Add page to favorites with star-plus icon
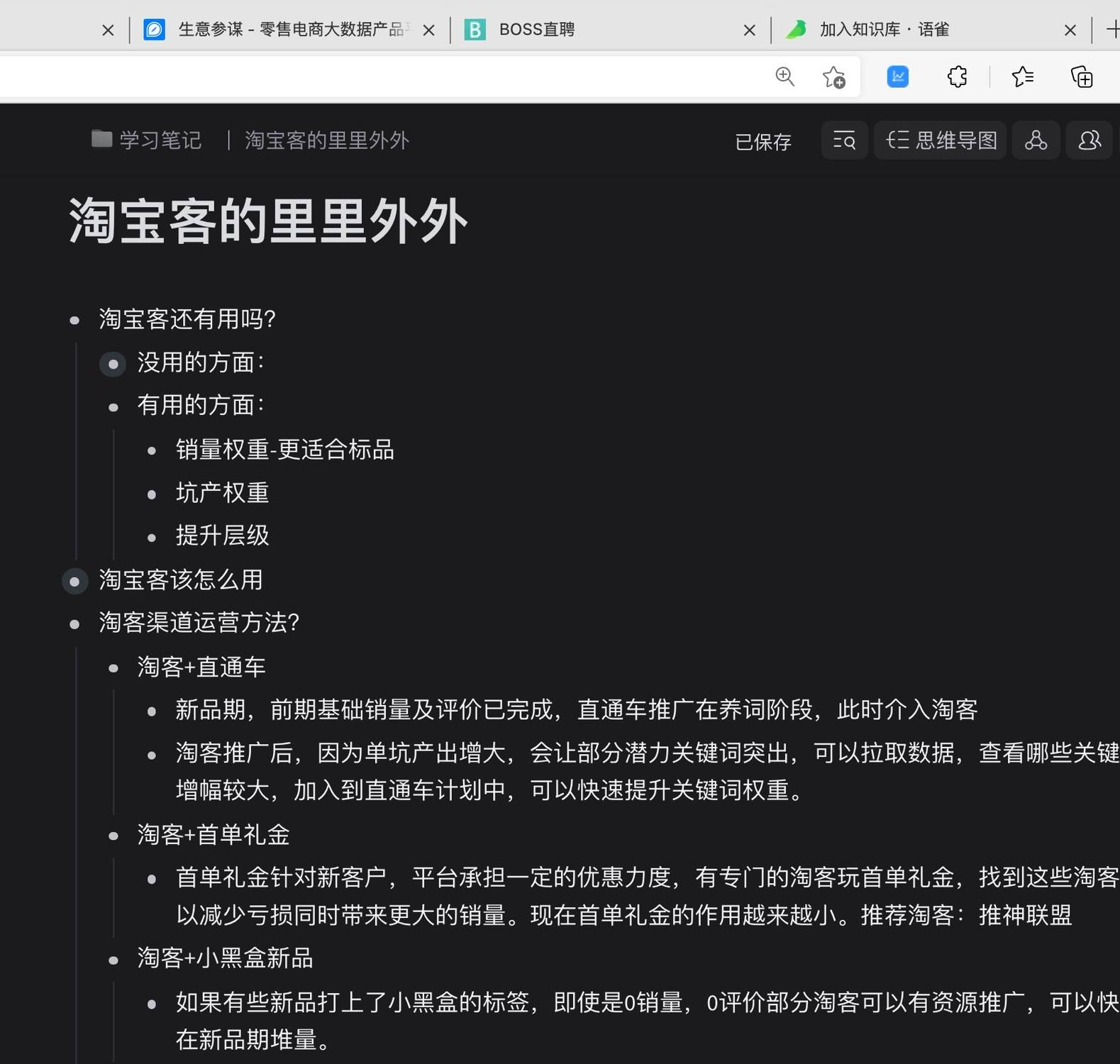 tap(833, 77)
